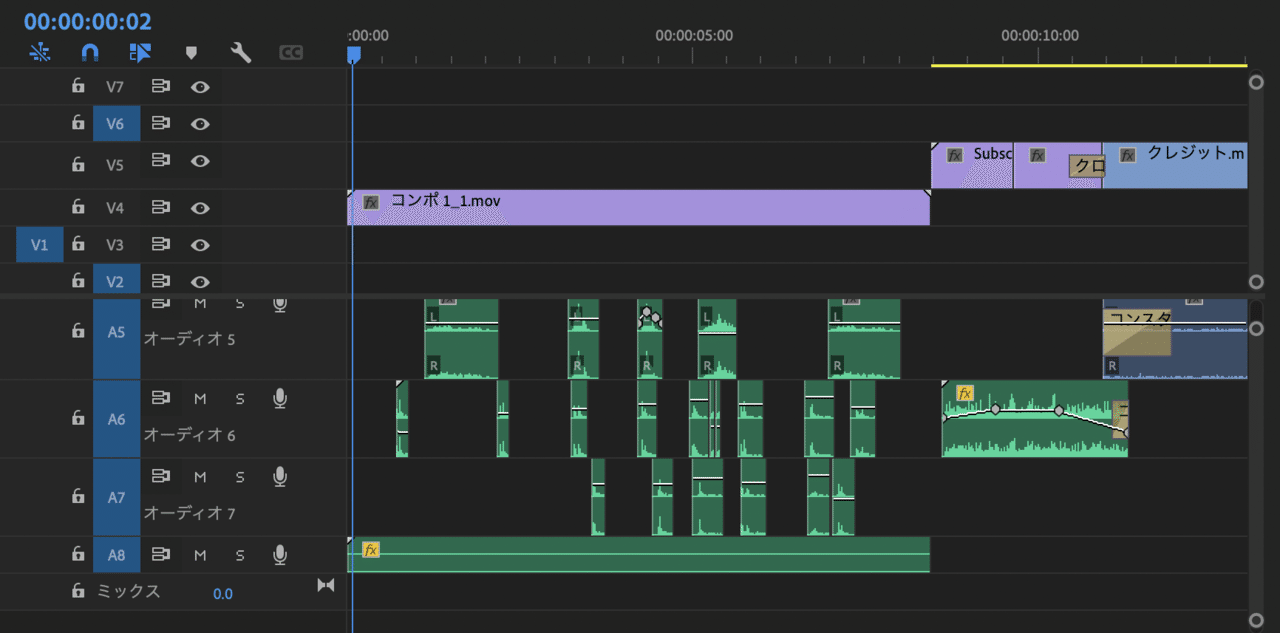The image size is (1280, 633).
Task: Enable voice-over record on A7
Action: [280, 477]
